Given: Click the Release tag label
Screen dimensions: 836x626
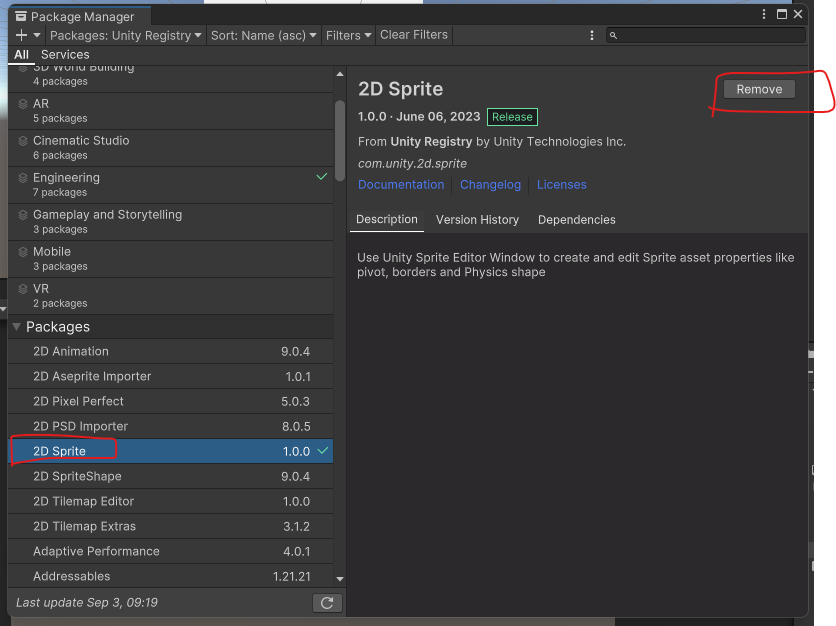Looking at the screenshot, I should click(512, 117).
